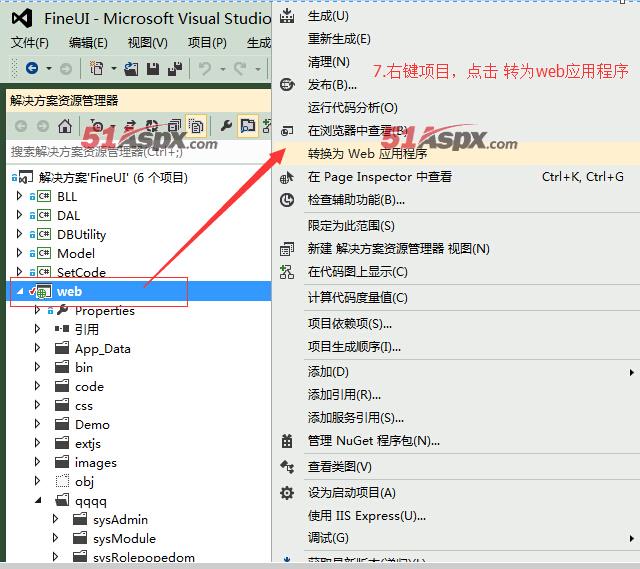Click the Solution Explorer Back arrow icon
Screen dimensions: 640x569
coord(21,126)
